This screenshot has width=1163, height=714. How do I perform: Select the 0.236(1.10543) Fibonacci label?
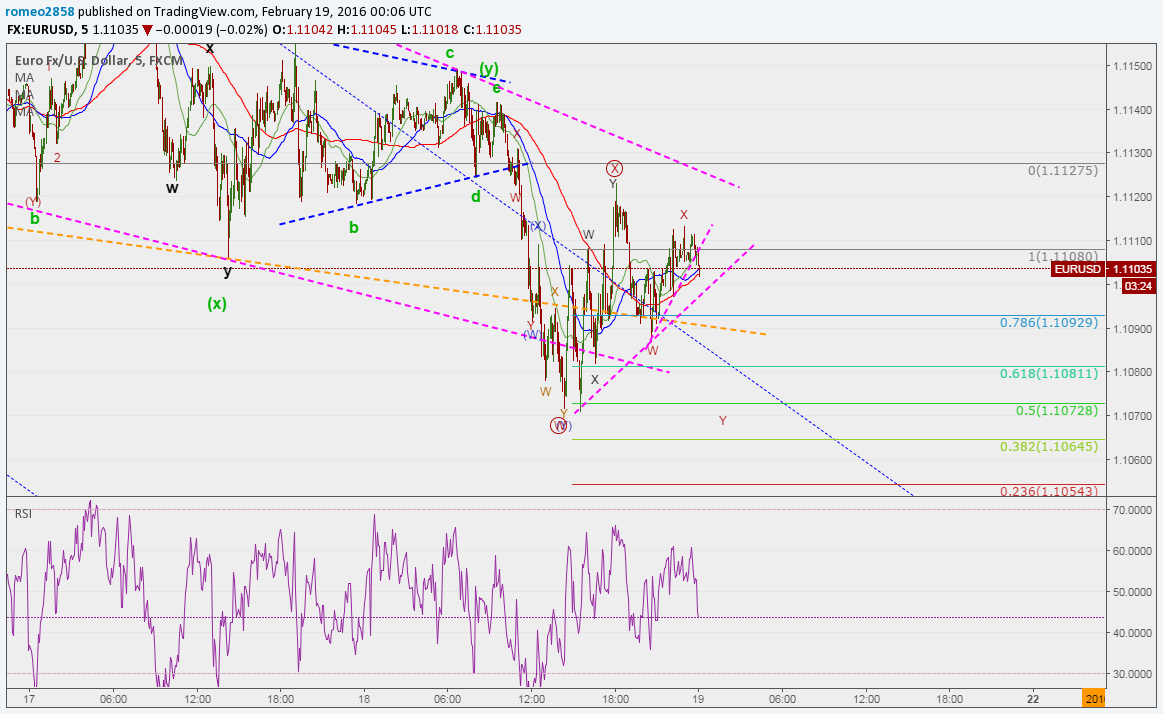(1049, 492)
